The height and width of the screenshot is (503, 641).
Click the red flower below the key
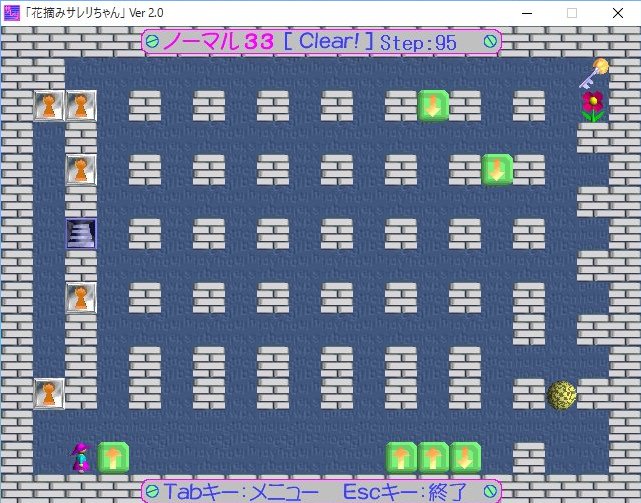coord(593,105)
